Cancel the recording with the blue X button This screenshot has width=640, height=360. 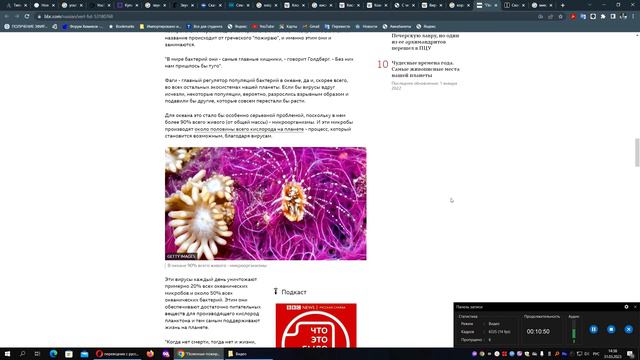[x=628, y=329]
